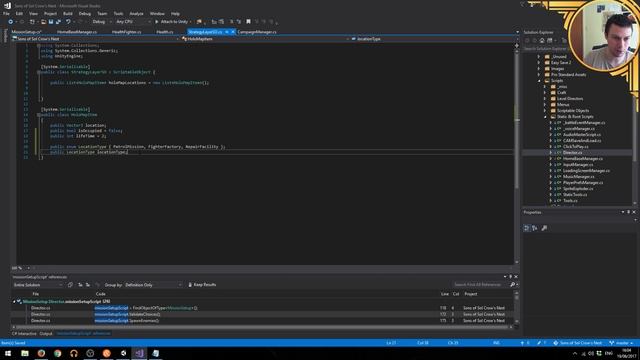The width and height of the screenshot is (640, 360).
Task: Open the Windows Start menu
Action: click(x=8, y=353)
